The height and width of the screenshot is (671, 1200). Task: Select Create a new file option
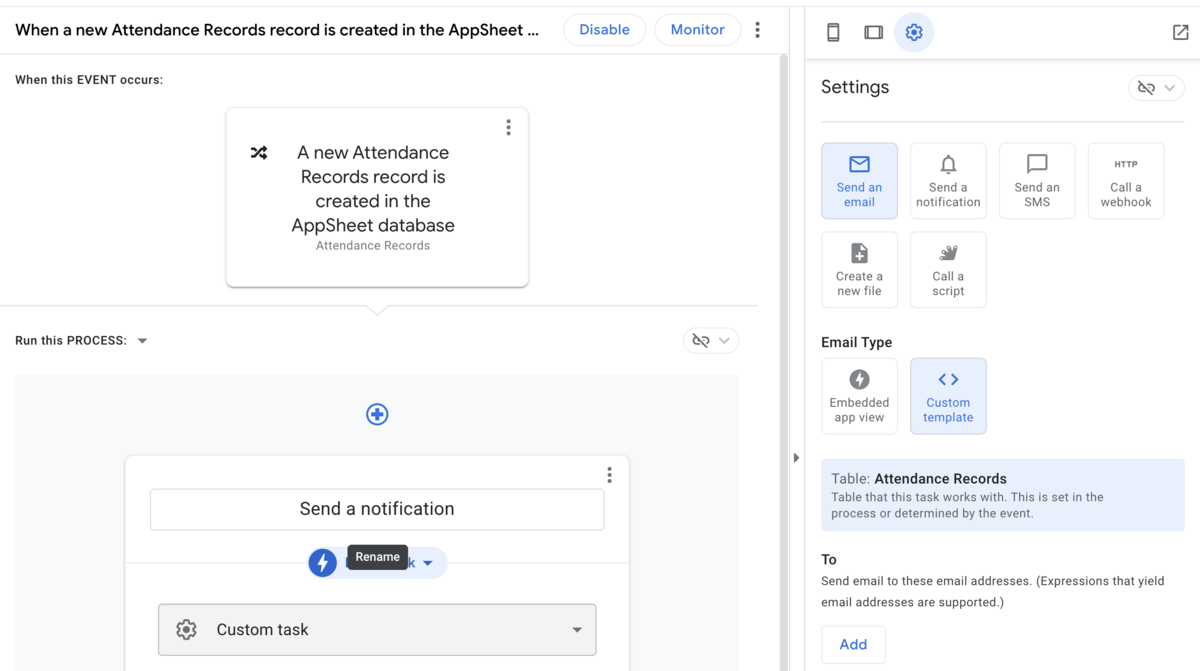pyautogui.click(x=859, y=270)
